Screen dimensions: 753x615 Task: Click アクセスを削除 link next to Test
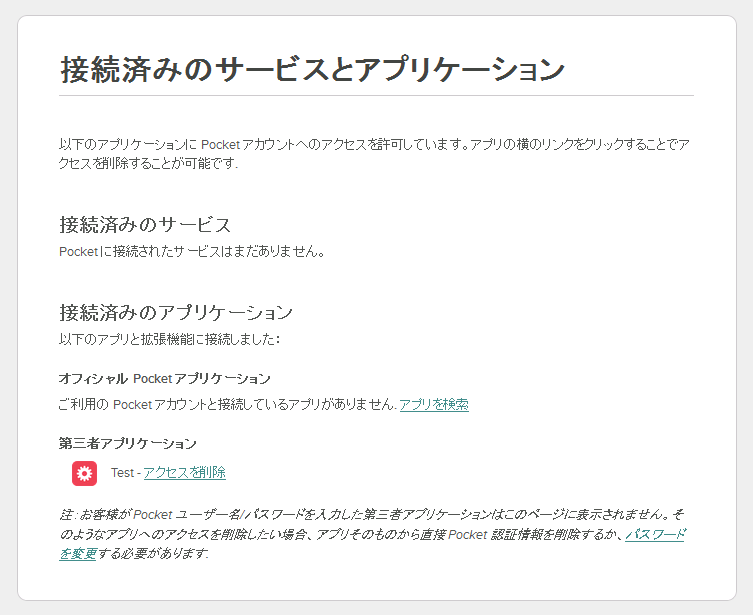[184, 472]
